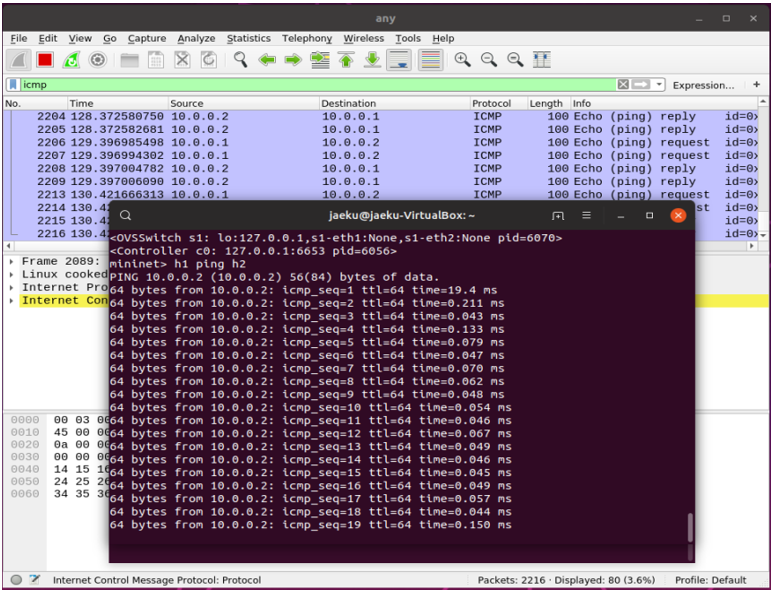This screenshot has width=772, height=591.
Task: Select packet number 2206 row
Action: coord(381,142)
